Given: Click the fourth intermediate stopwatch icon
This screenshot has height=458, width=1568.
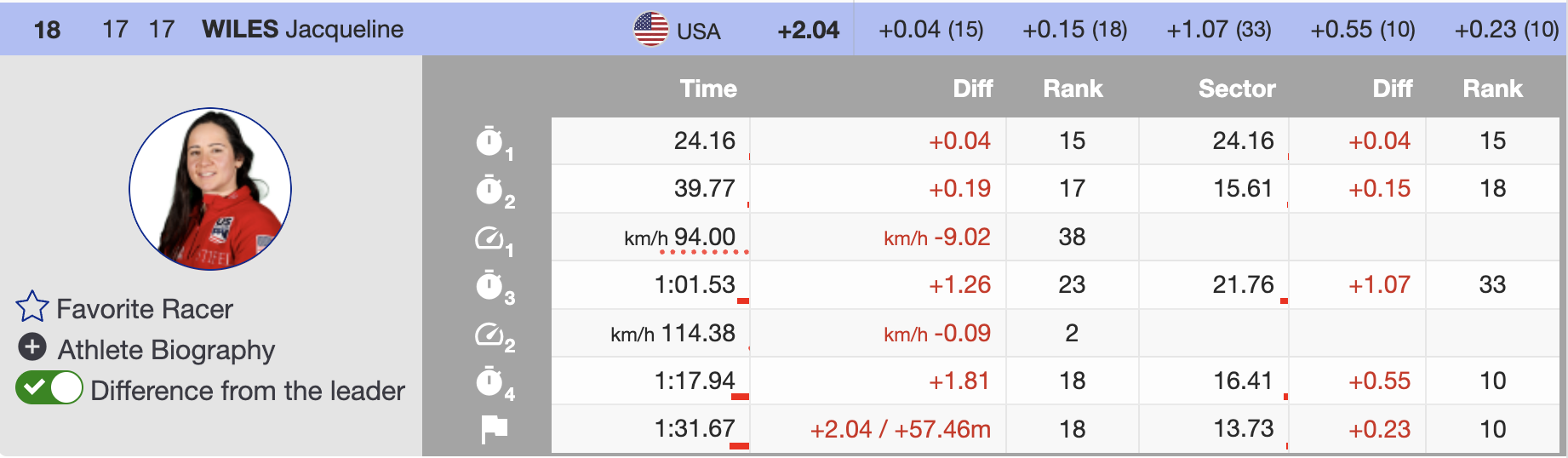Looking at the screenshot, I should coord(489,382).
